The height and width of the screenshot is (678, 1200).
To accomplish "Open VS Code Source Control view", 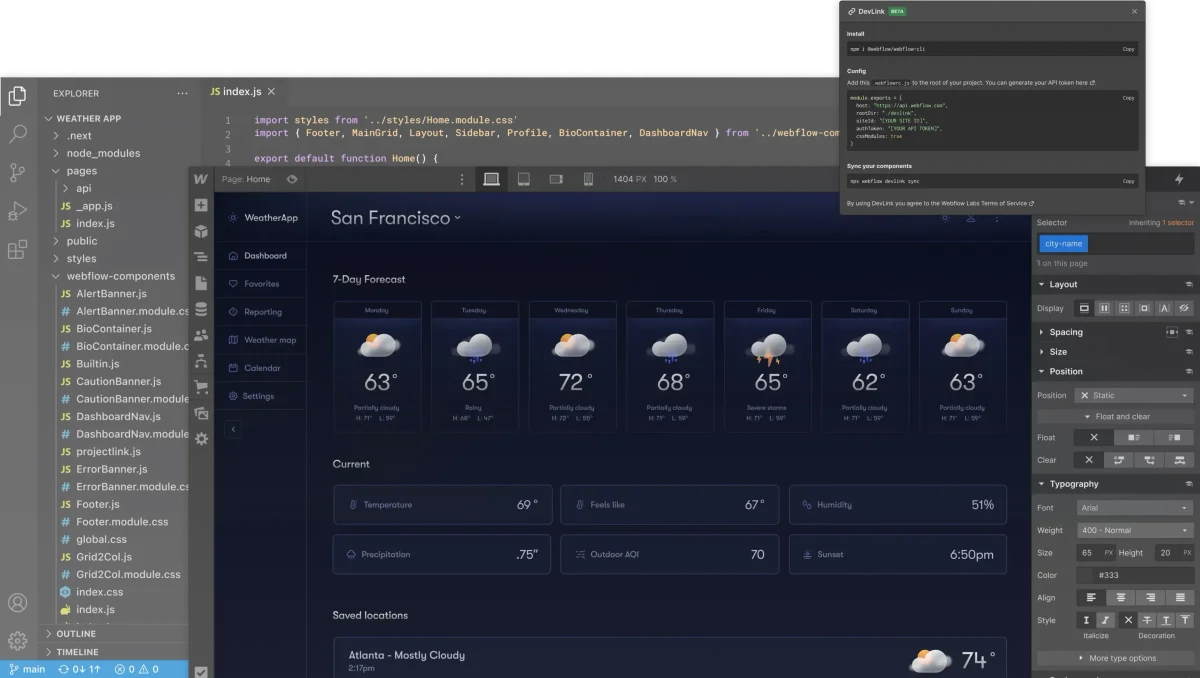I will click(17, 171).
